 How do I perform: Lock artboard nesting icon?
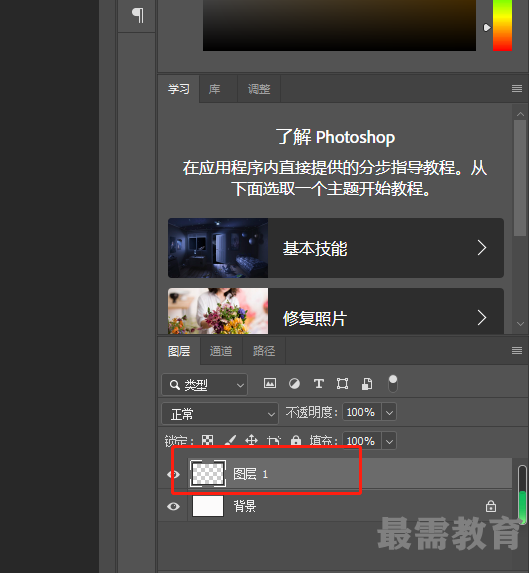tap(274, 441)
